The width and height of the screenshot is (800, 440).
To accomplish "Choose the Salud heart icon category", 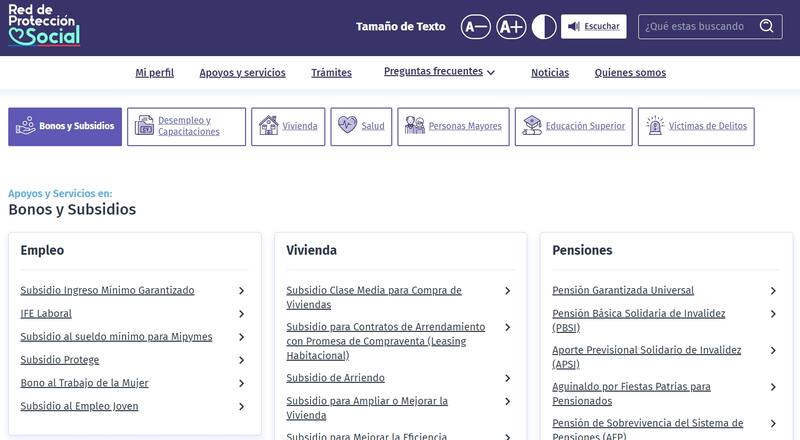I will pyautogui.click(x=361, y=127).
